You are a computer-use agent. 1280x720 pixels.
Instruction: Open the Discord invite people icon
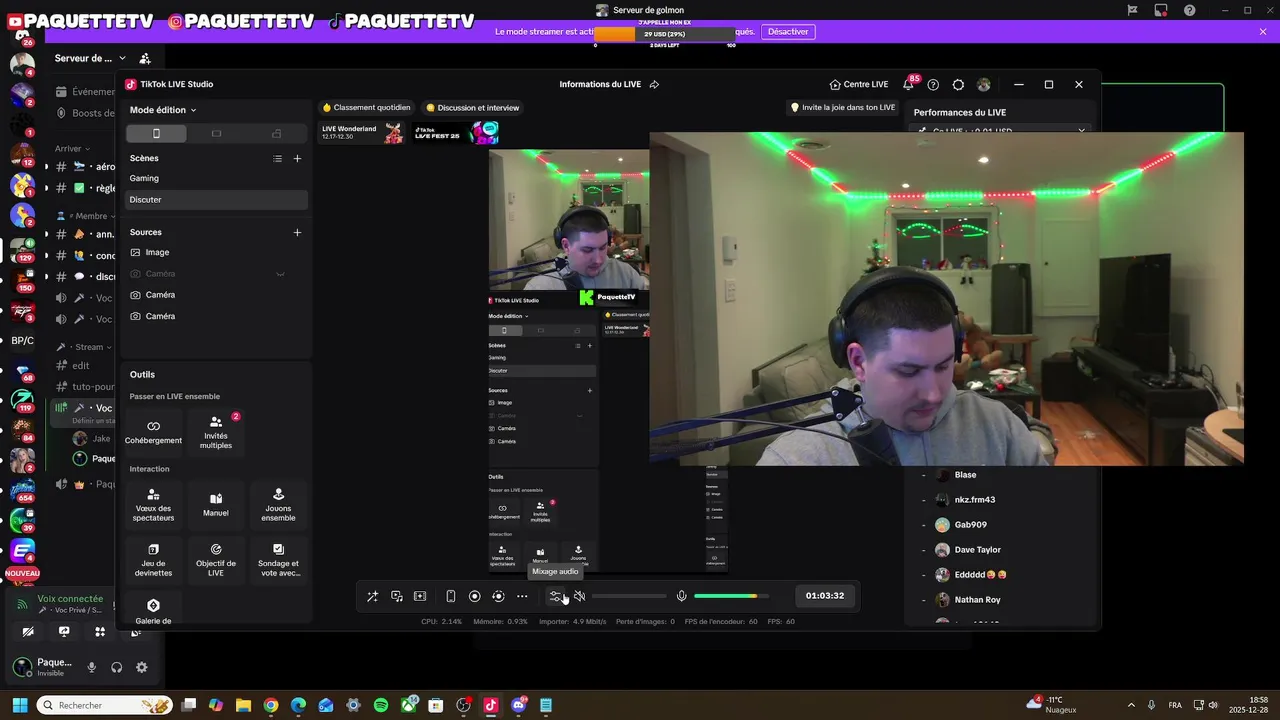click(x=145, y=58)
